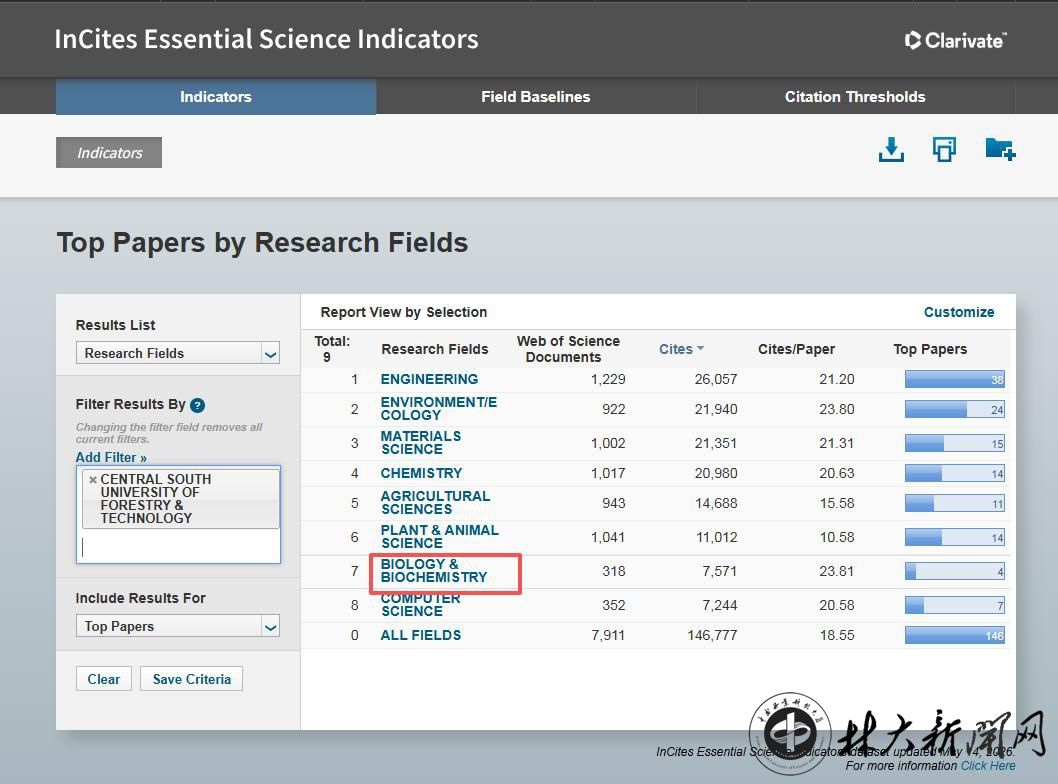The image size is (1058, 784).
Task: Switch to the Indicators tab
Action: pos(216,96)
